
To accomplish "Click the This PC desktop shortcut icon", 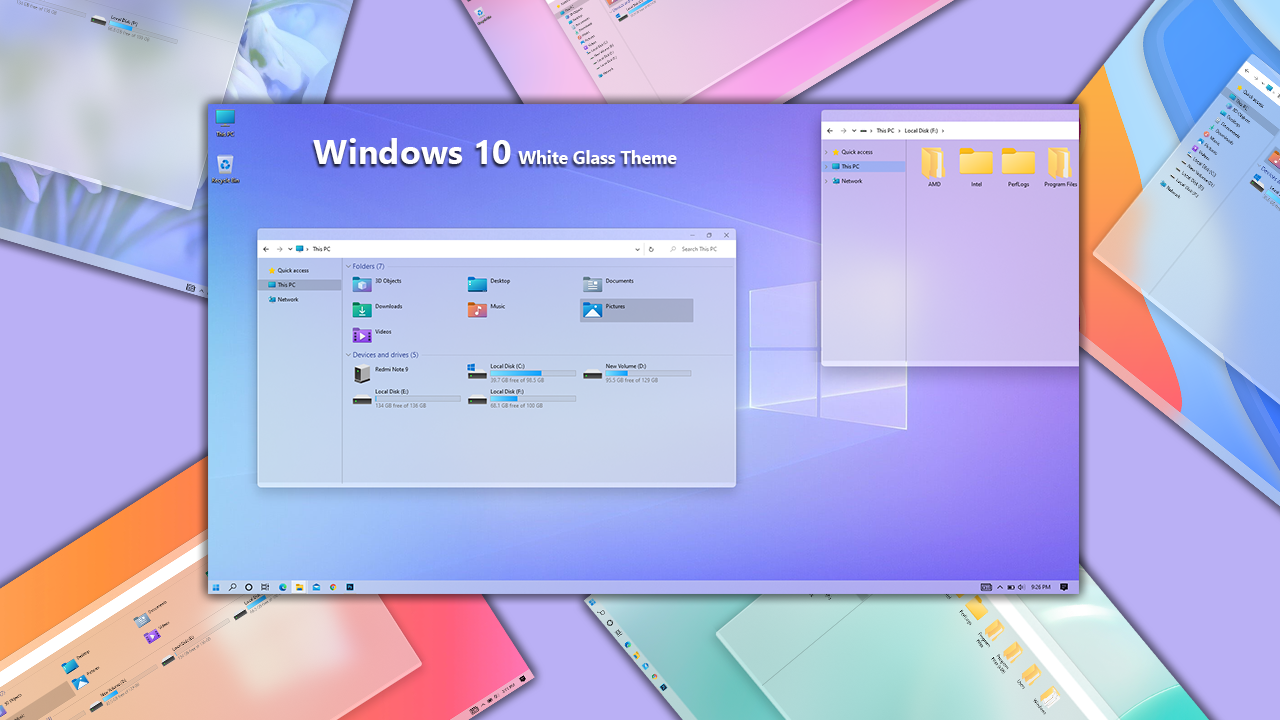I will 225,120.
